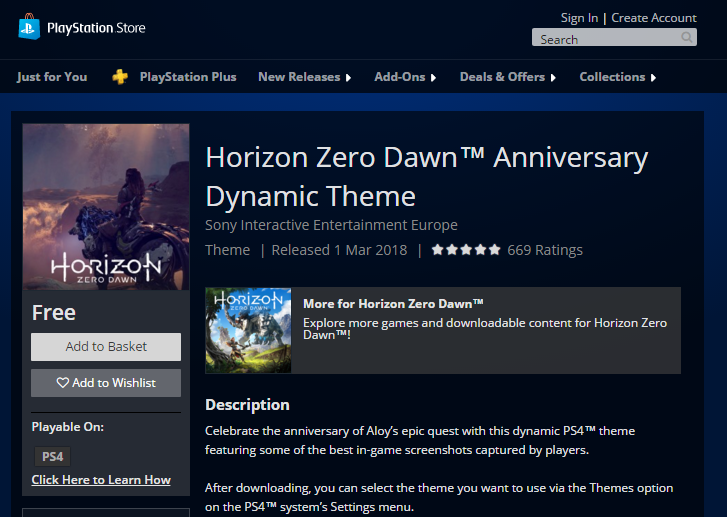Click the Add to Basket button
The image size is (727, 517).
coord(106,347)
